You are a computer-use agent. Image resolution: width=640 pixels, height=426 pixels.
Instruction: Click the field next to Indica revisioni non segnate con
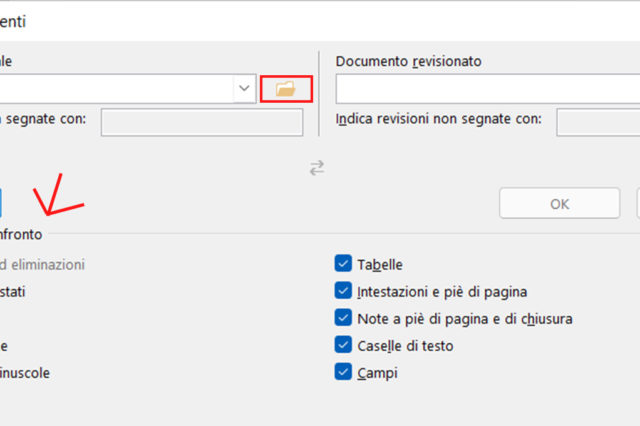coord(598,122)
